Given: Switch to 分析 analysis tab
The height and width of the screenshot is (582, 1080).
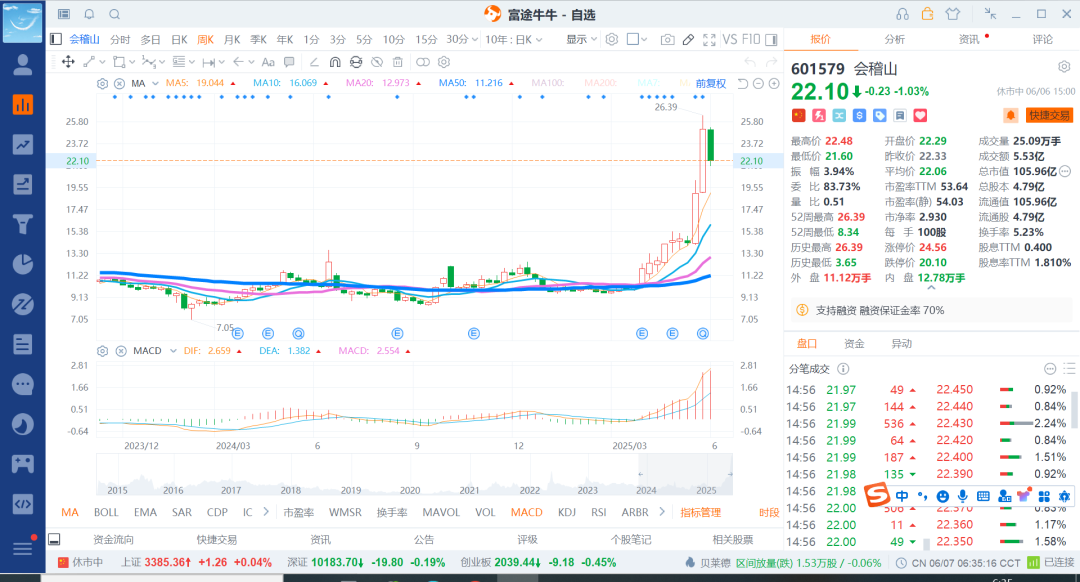Looking at the screenshot, I should [895, 39].
